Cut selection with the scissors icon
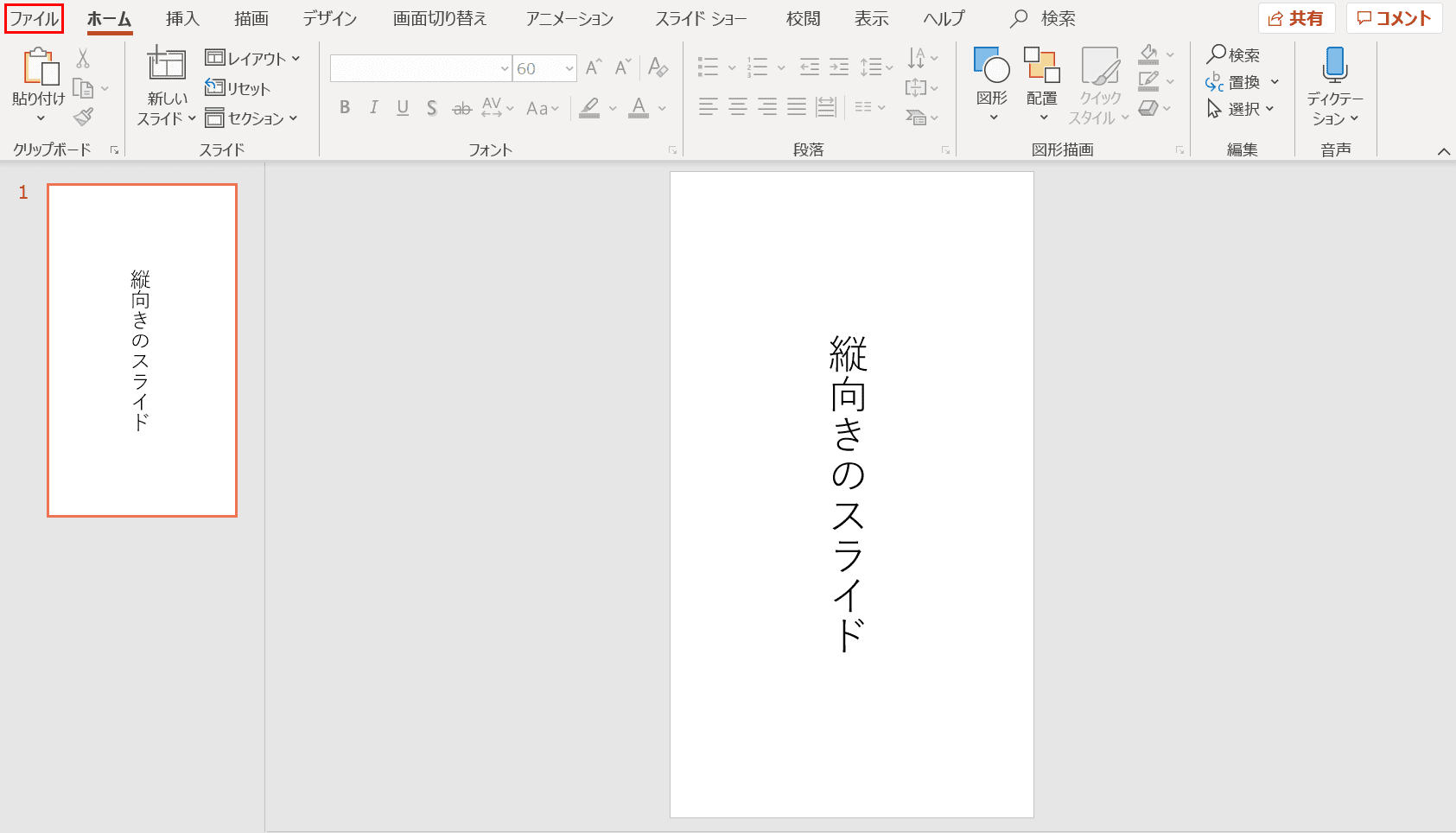 click(x=83, y=59)
